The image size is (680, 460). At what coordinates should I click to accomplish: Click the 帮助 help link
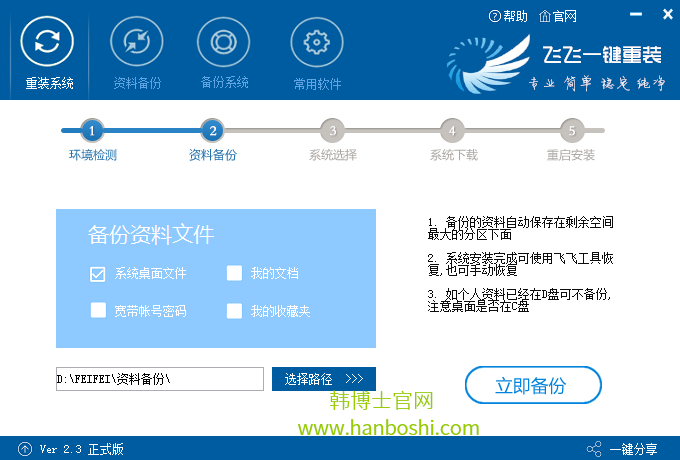[508, 16]
